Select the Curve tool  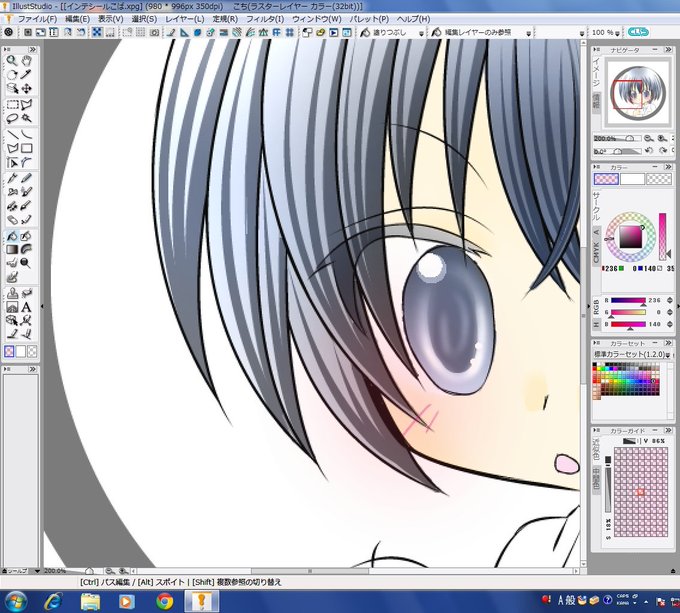point(26,134)
